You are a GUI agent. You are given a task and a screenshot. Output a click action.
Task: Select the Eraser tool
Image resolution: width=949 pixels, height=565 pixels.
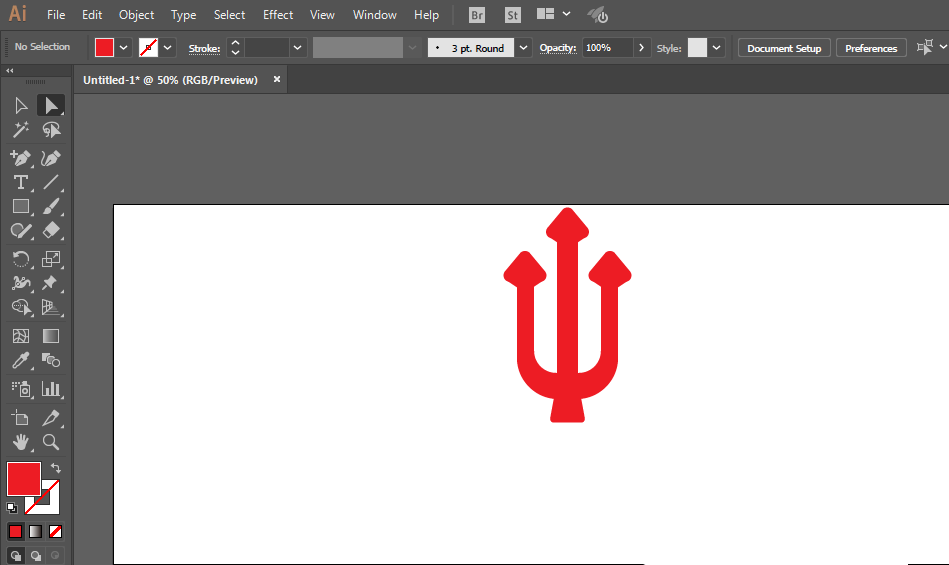51,230
